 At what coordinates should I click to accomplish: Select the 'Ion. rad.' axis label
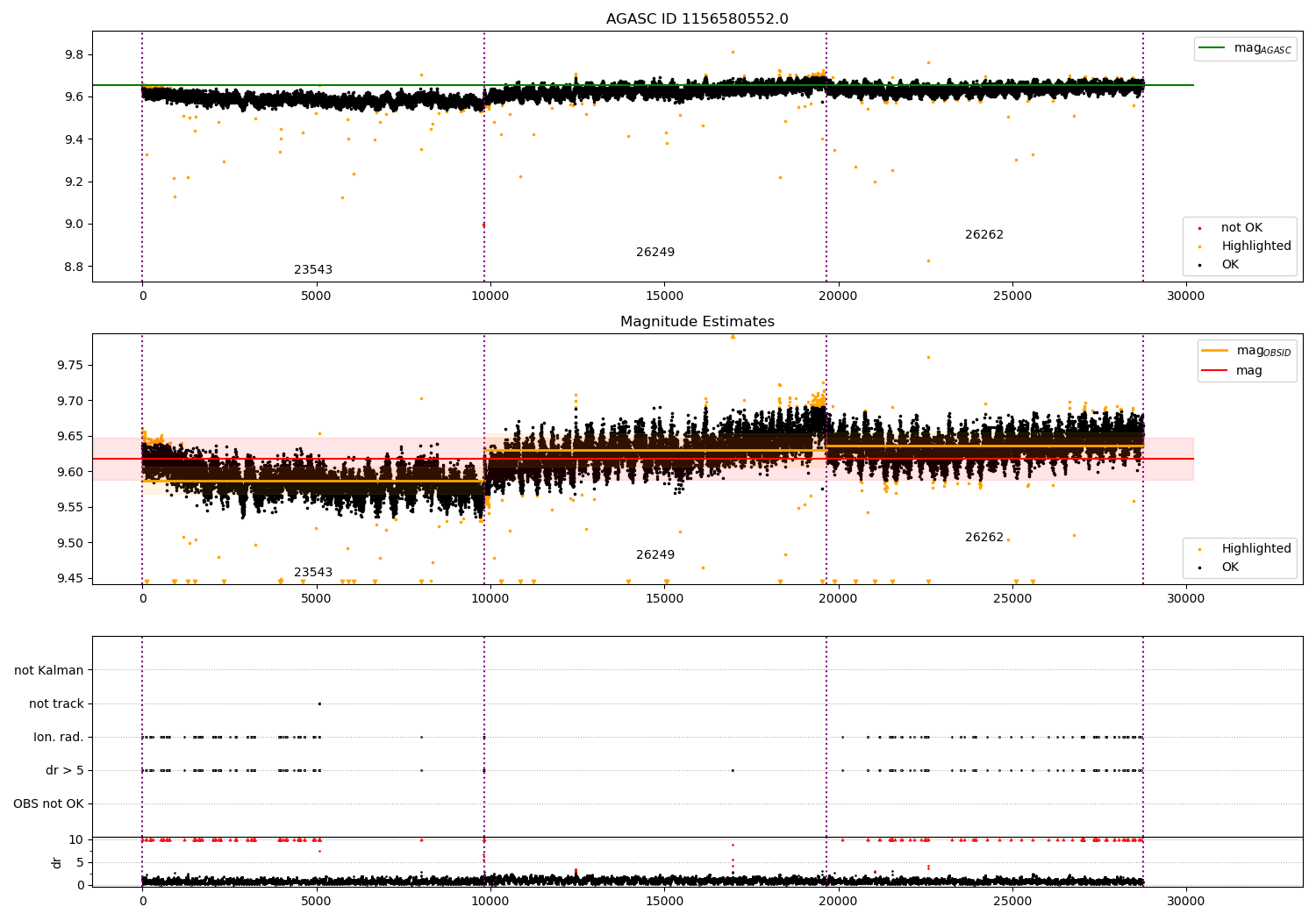click(59, 738)
